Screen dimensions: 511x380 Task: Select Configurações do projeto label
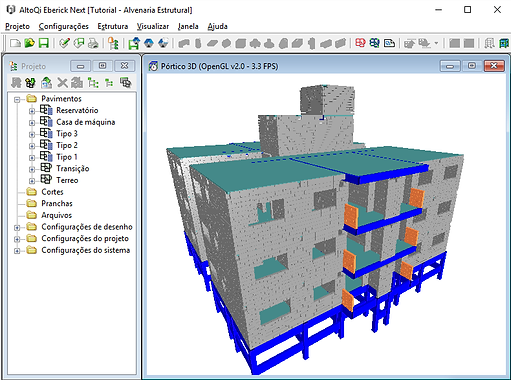[85, 239]
